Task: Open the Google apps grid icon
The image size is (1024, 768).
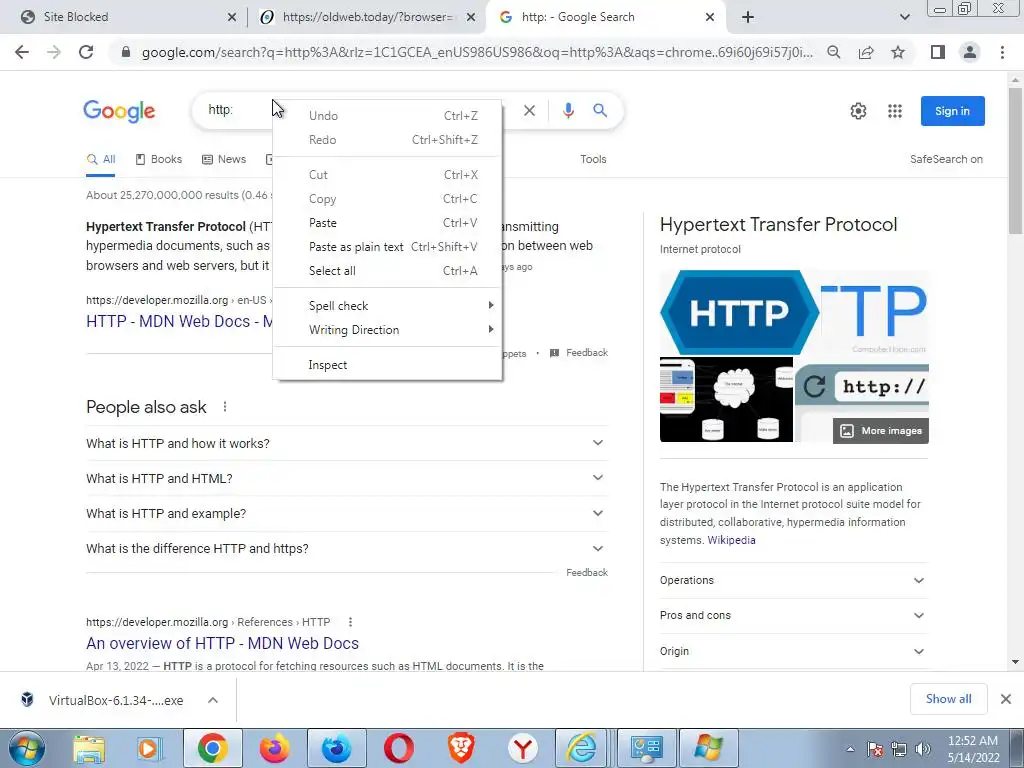Action: pyautogui.click(x=895, y=111)
